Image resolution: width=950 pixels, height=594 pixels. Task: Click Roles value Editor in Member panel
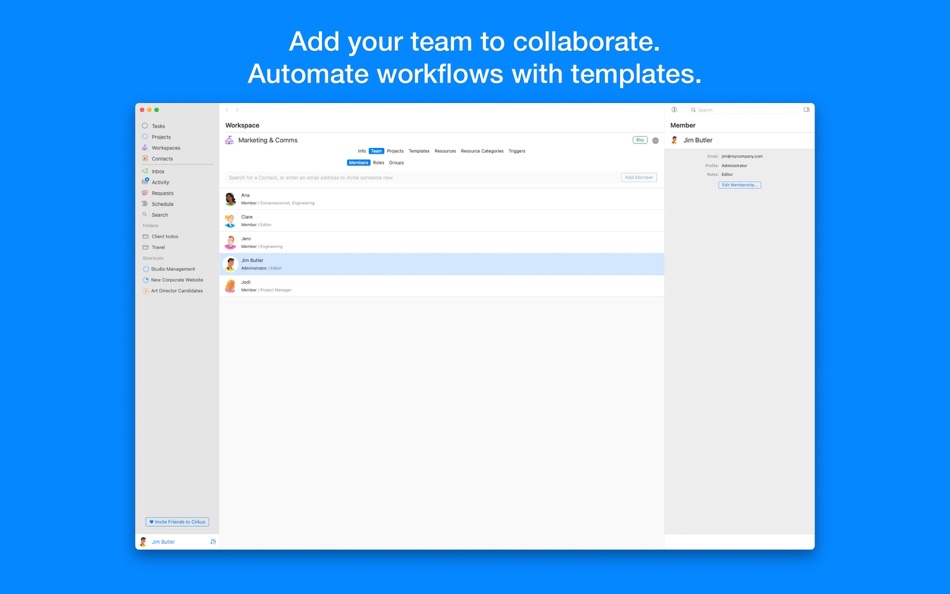pos(727,175)
